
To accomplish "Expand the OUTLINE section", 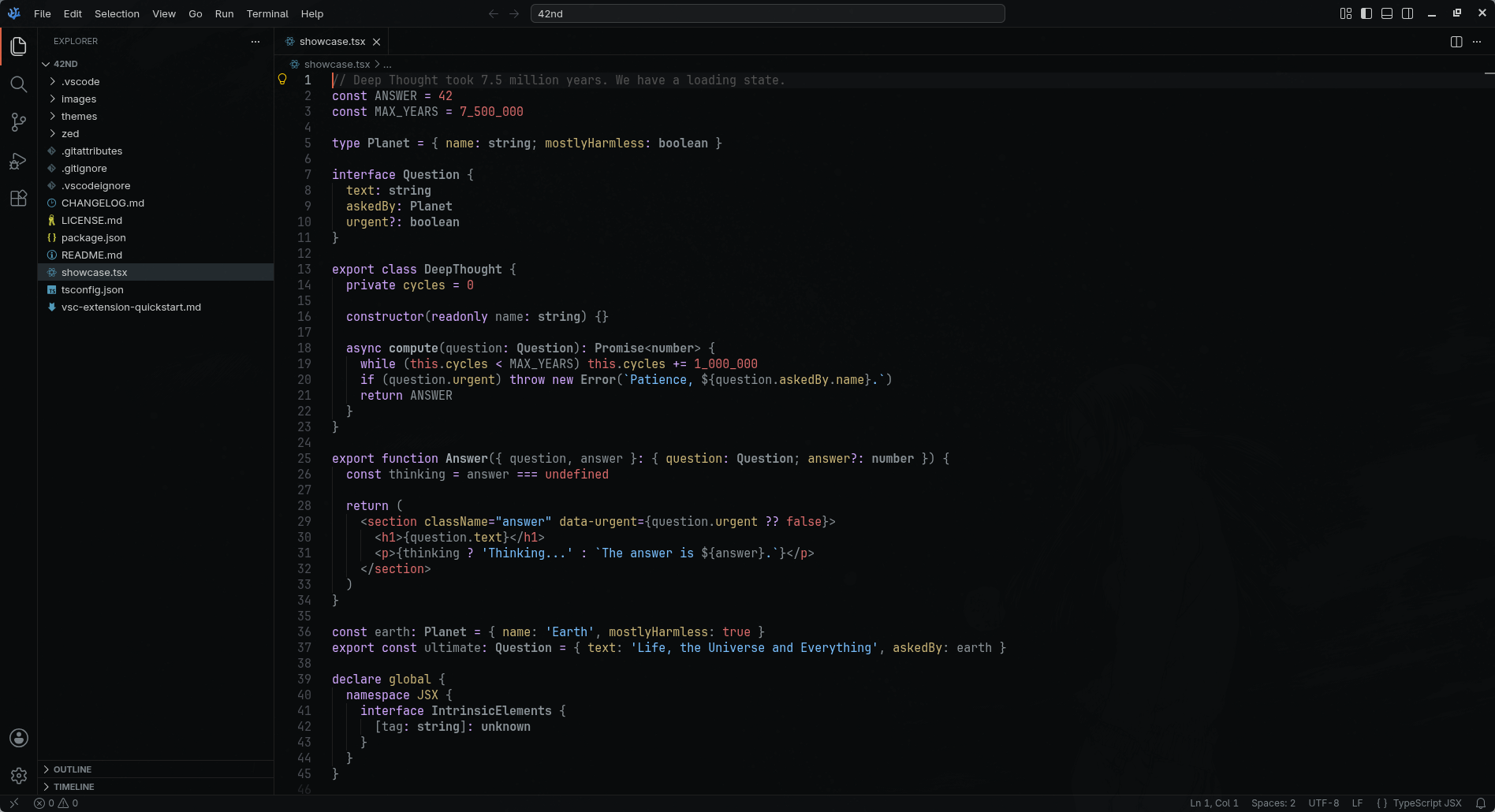I will tap(155, 769).
